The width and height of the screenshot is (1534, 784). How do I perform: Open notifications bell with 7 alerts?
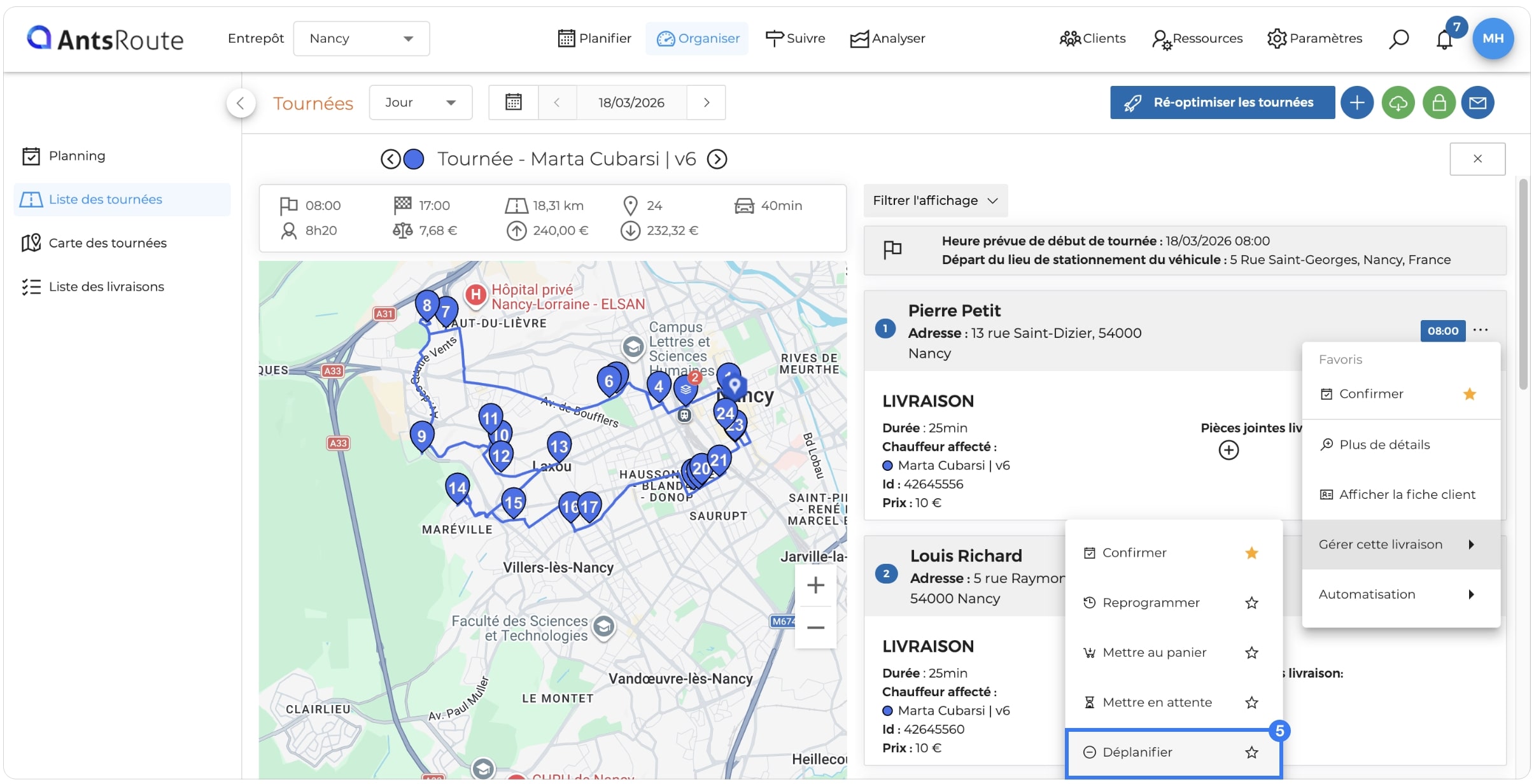tap(1444, 39)
